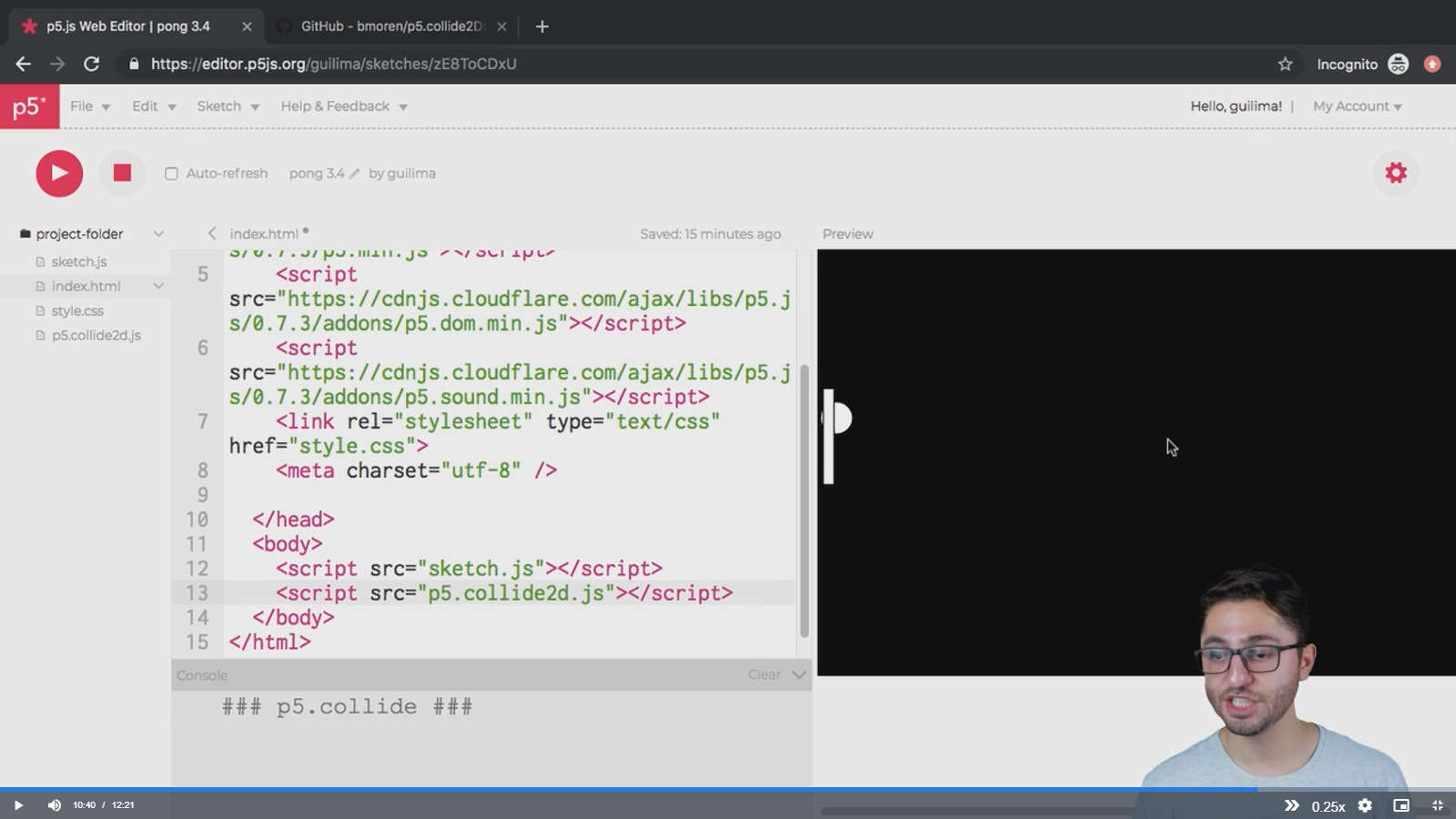Click the browser address bar URL
Viewport: 1456px width, 819px height.
334,64
